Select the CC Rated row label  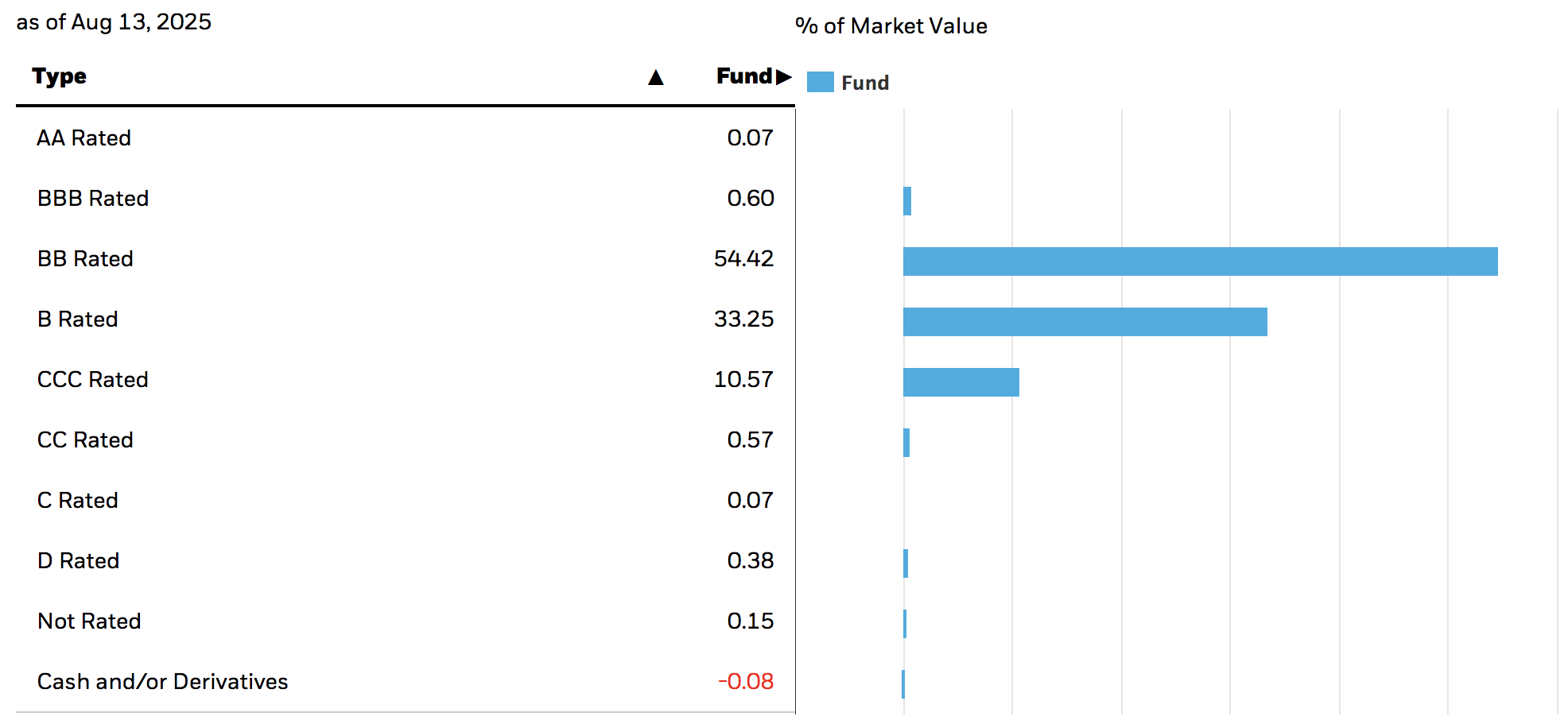coord(85,440)
